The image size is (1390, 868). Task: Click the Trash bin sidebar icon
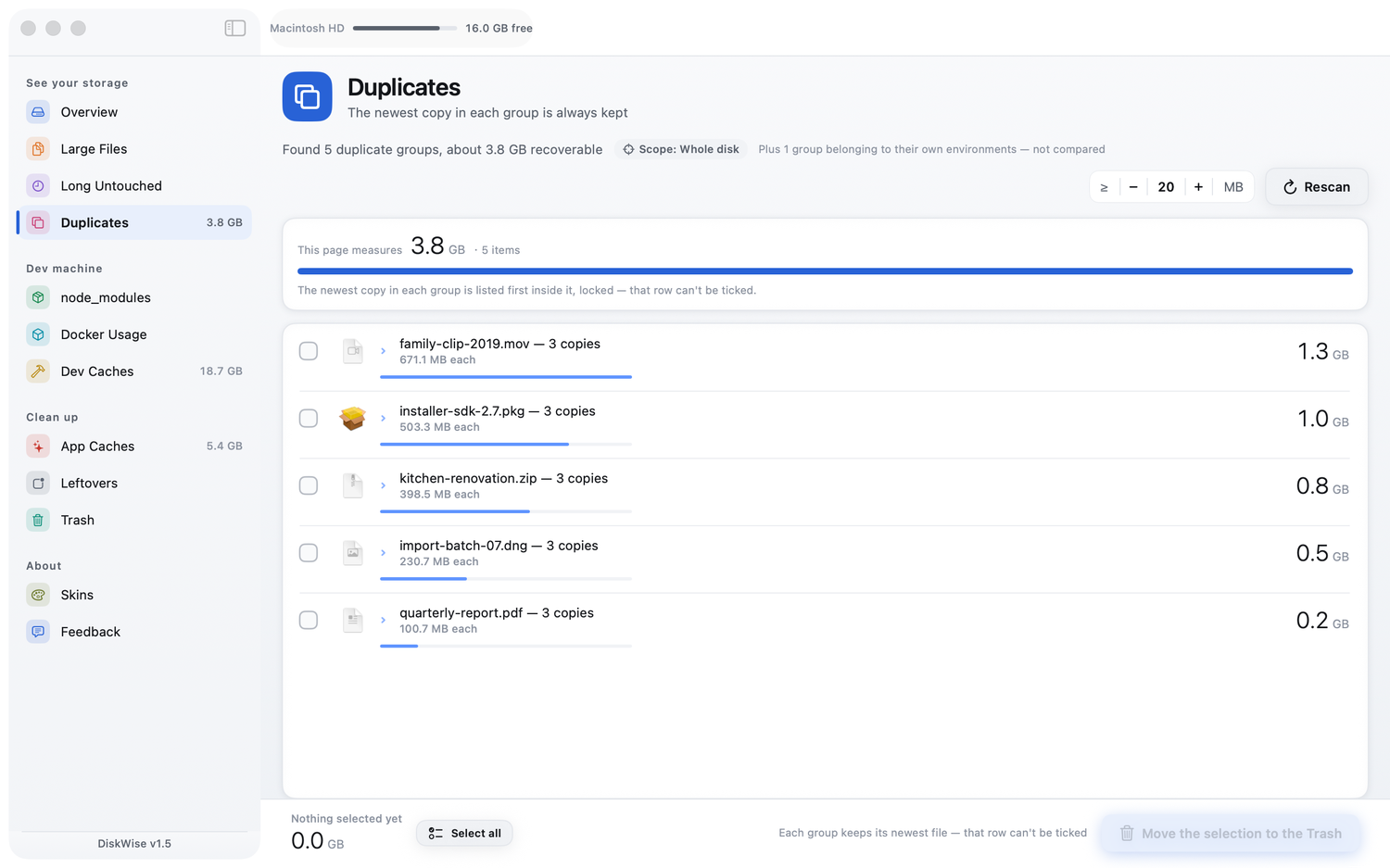tap(38, 521)
